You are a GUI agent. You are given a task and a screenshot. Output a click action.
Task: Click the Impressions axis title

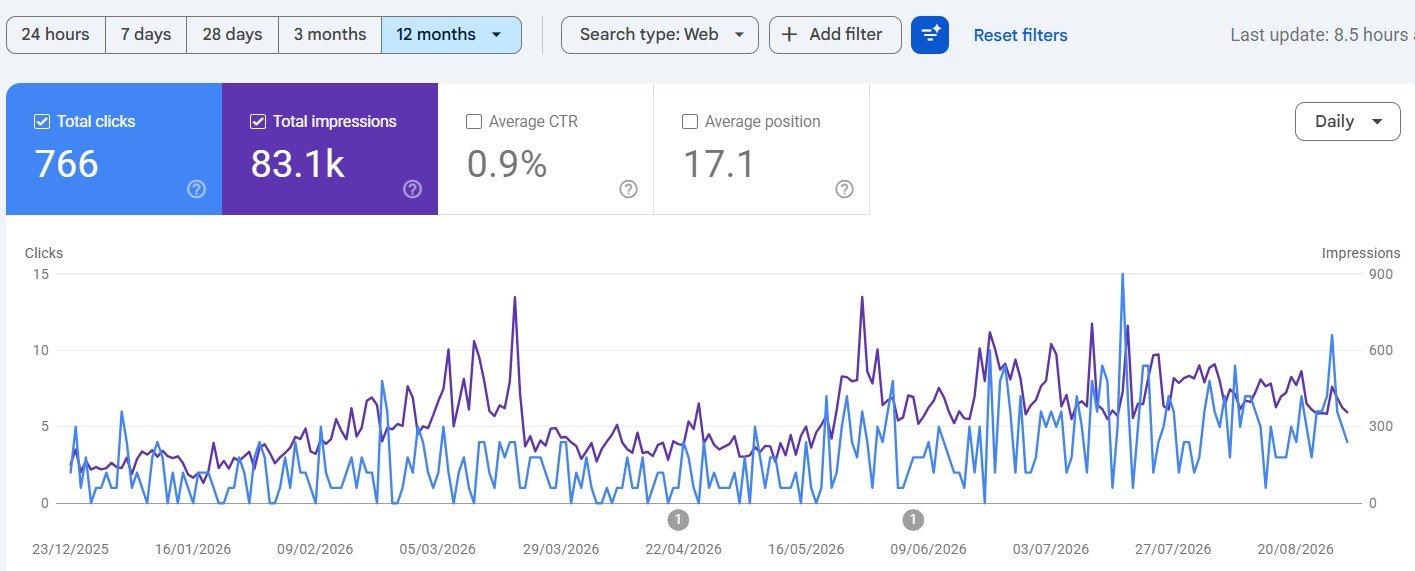click(1361, 253)
